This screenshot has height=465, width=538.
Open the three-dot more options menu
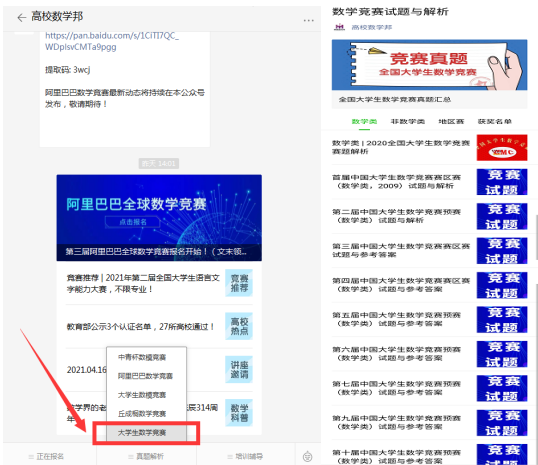[x=308, y=21]
